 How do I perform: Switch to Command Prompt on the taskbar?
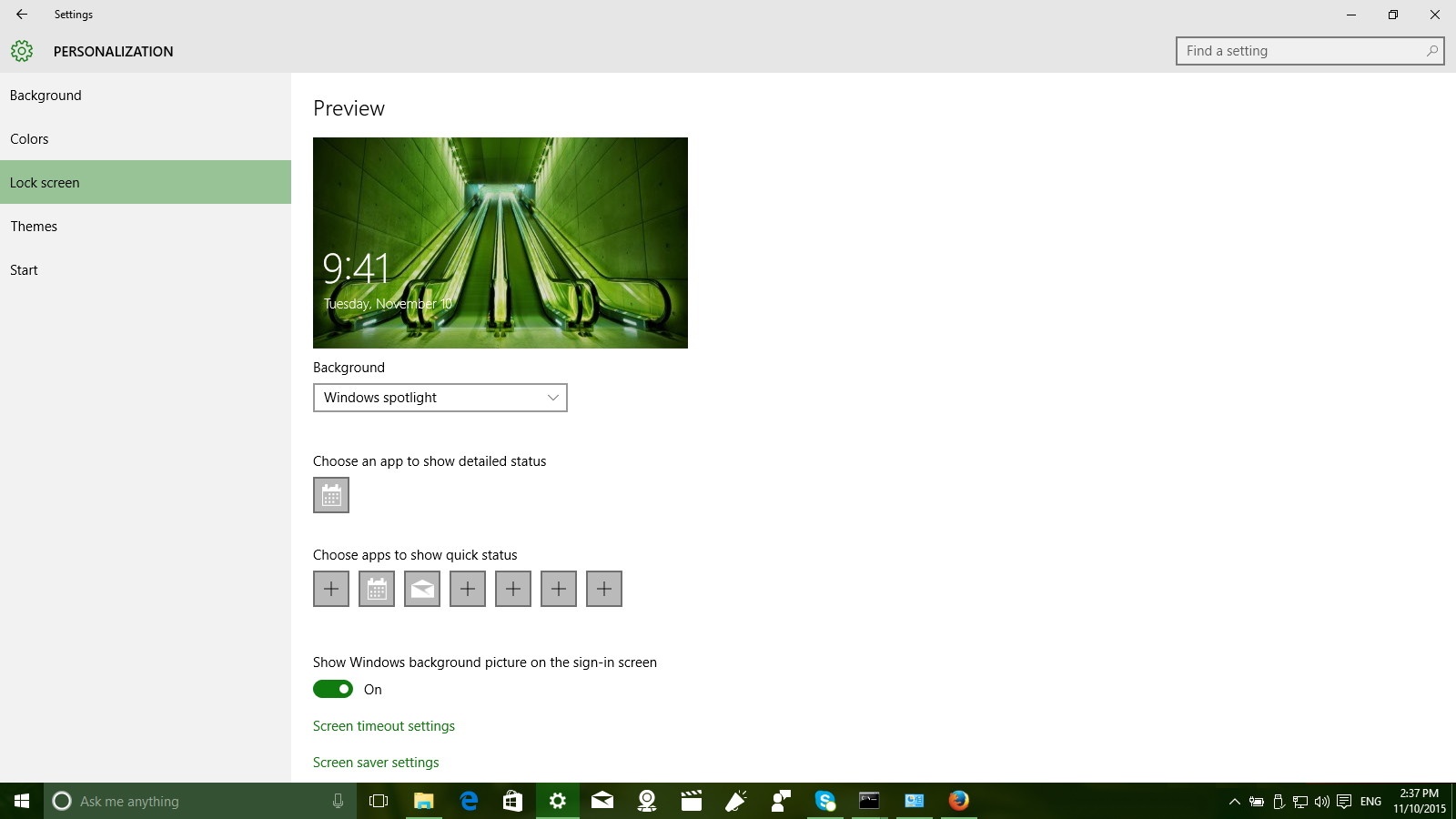click(870, 801)
